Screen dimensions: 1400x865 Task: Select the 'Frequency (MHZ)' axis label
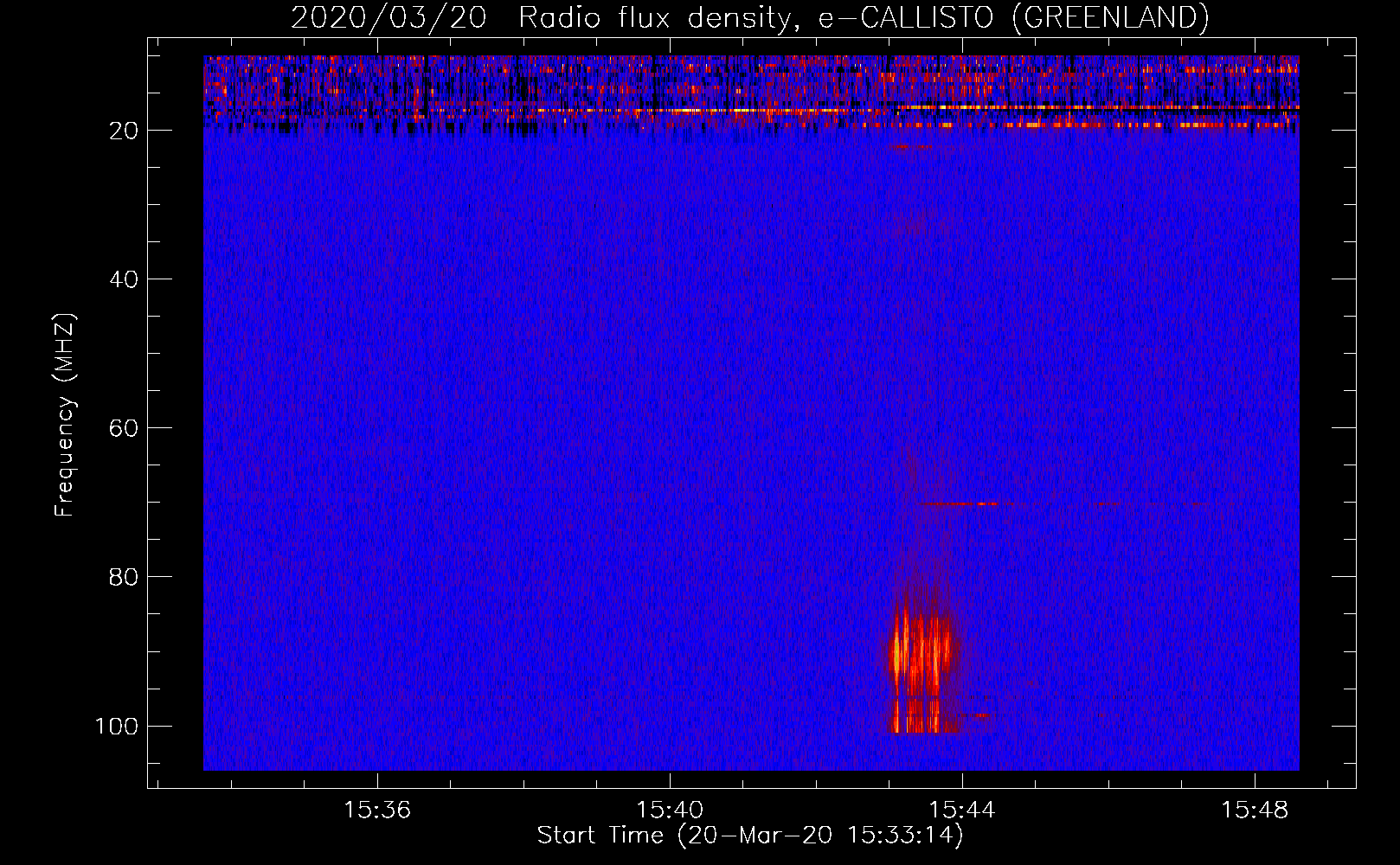point(65,414)
